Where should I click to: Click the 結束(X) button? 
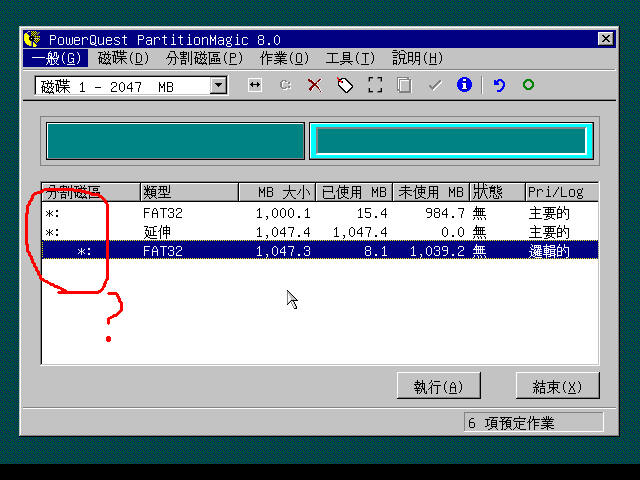[x=558, y=386]
